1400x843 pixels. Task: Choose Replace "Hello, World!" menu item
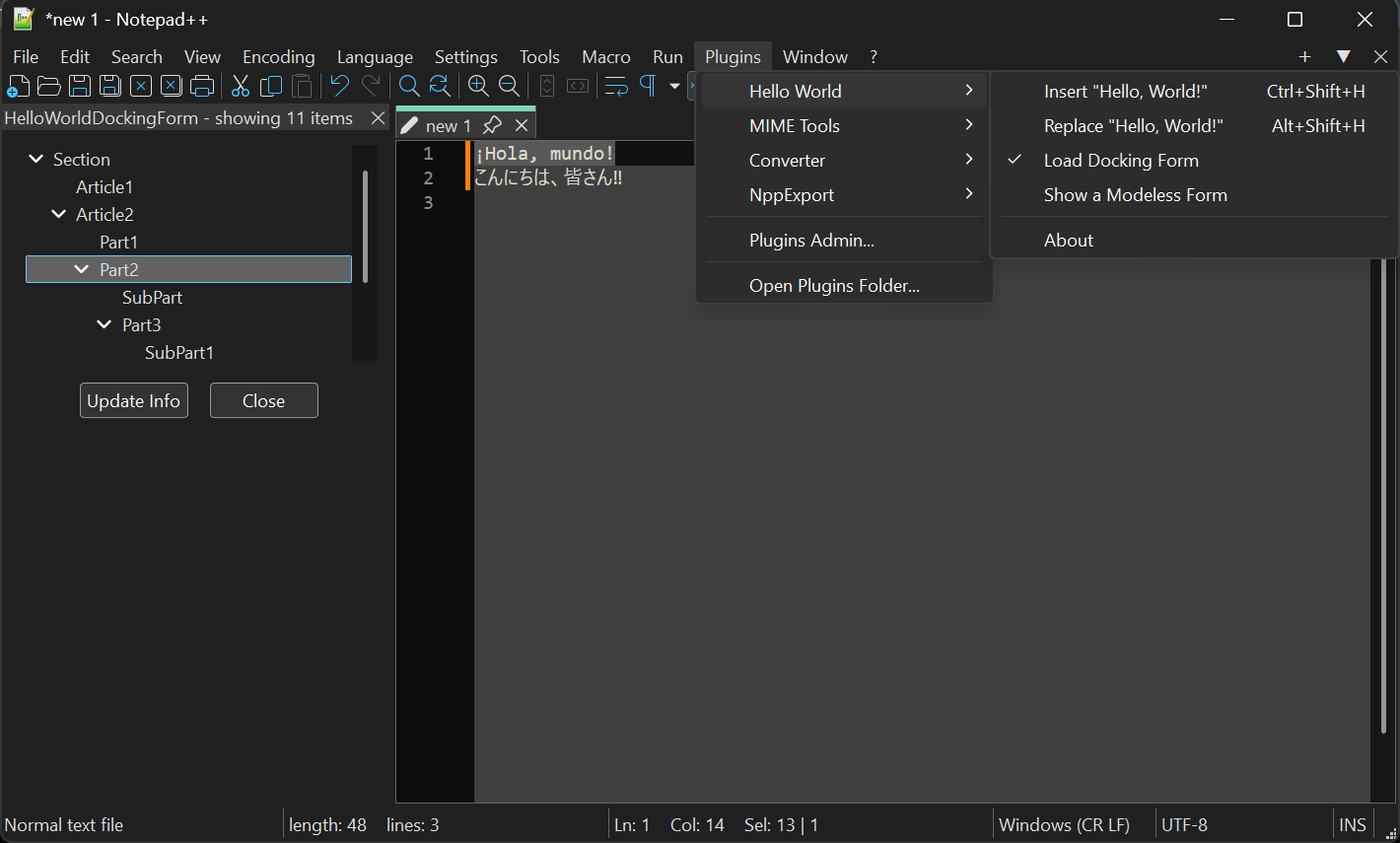click(1193, 126)
